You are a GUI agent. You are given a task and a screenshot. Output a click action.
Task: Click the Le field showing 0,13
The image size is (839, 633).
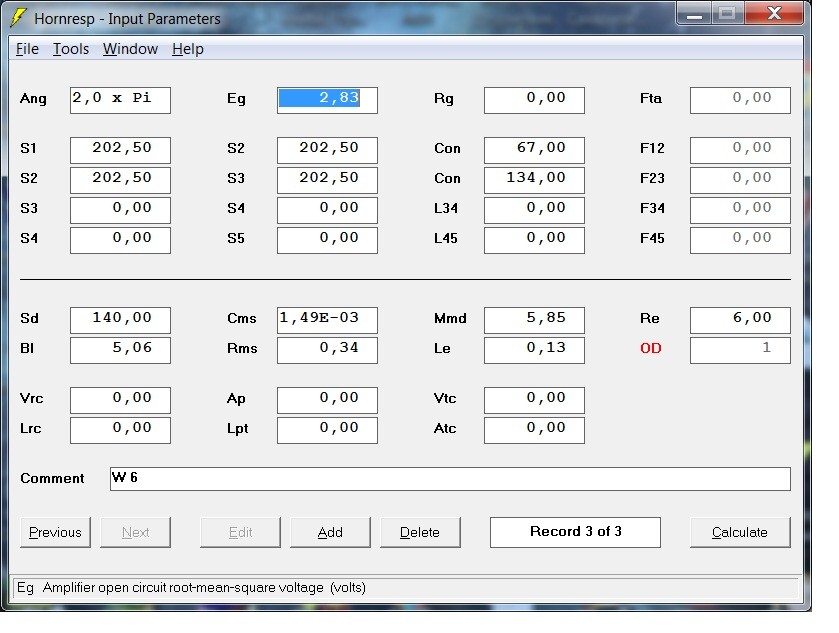tap(535, 350)
